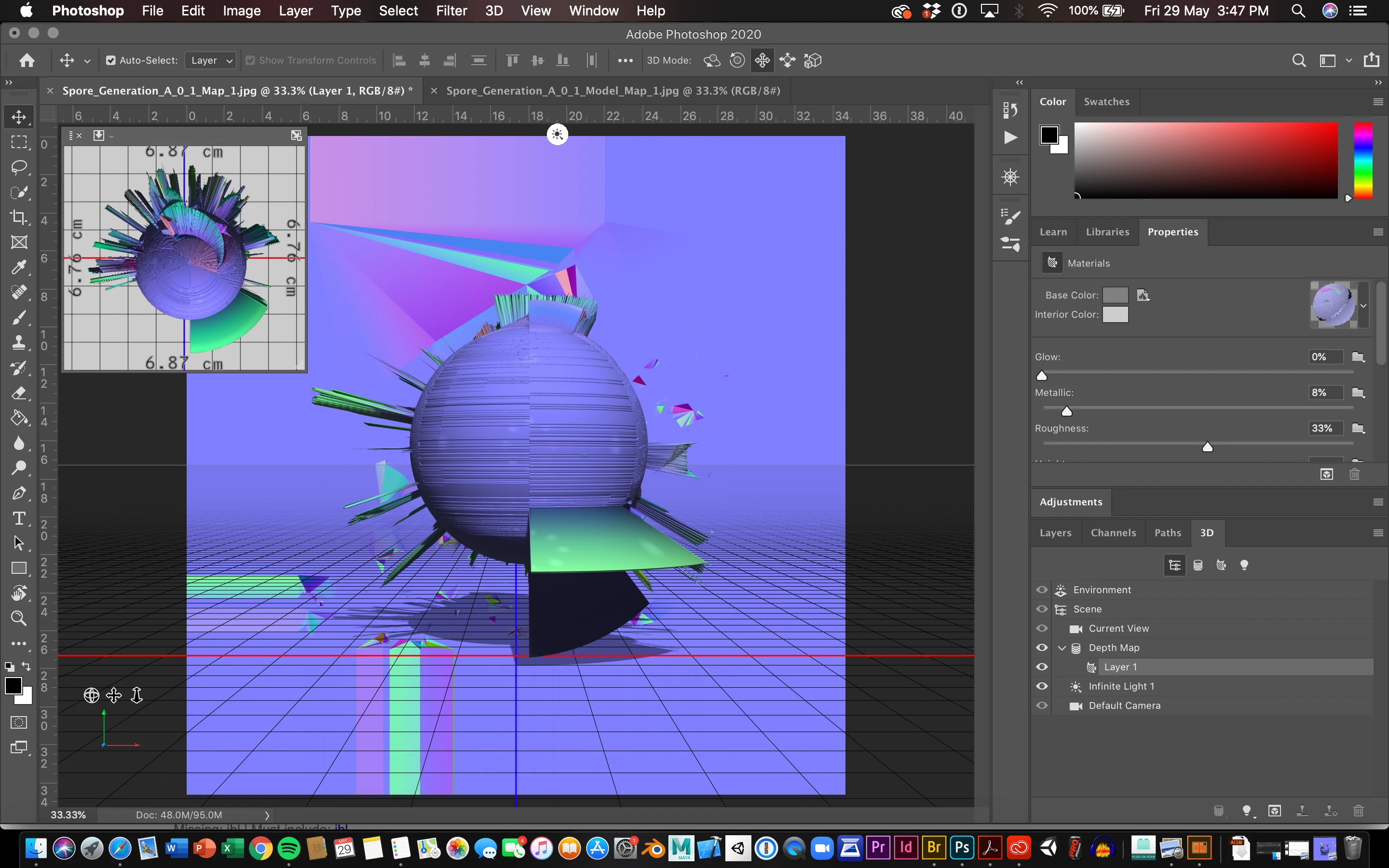Select the Clone Stamp tool

point(19,343)
